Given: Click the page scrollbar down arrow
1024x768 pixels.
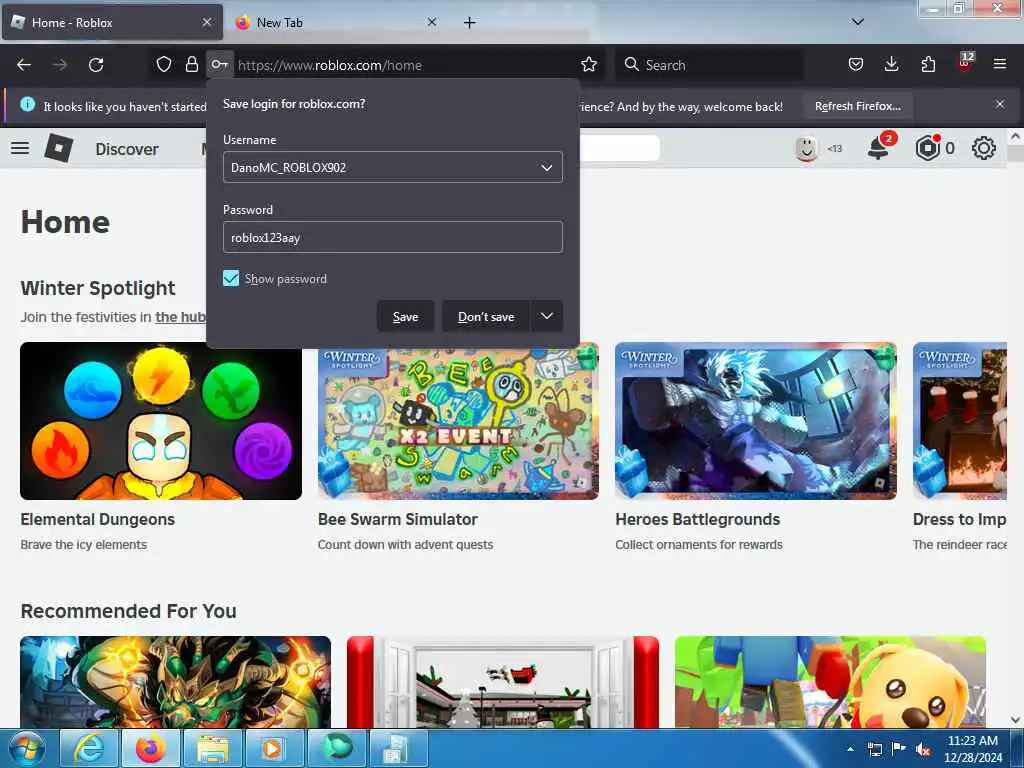Looking at the screenshot, I should (1015, 720).
